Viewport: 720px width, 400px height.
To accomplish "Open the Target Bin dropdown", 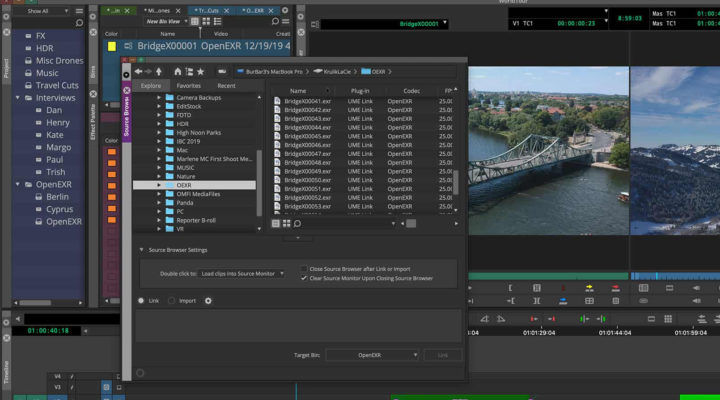I will click(x=372, y=355).
